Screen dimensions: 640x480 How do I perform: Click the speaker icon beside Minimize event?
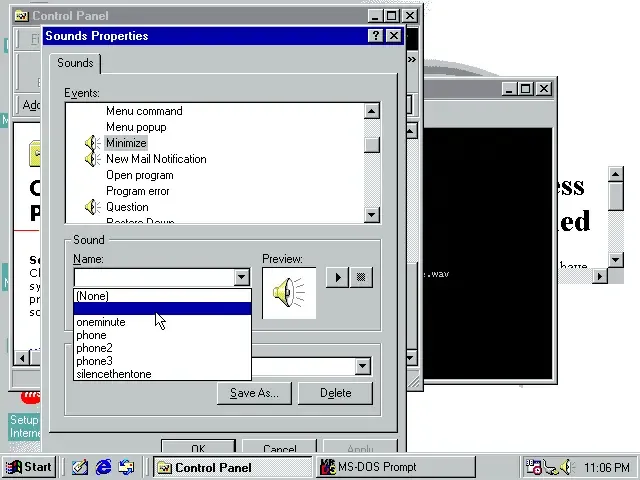tap(92, 143)
